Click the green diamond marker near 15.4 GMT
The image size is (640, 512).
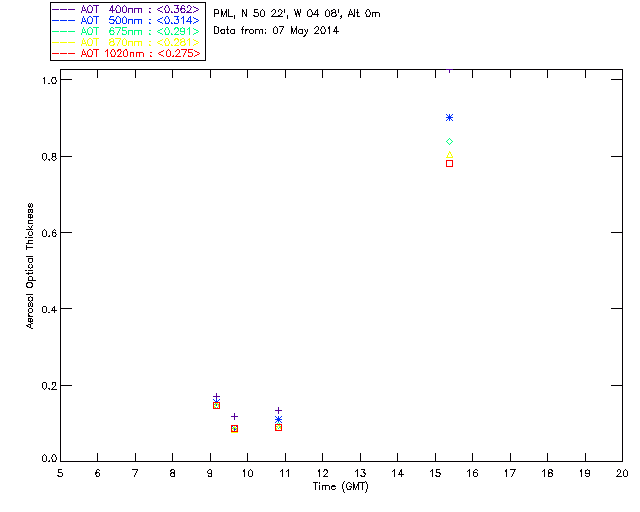click(449, 142)
